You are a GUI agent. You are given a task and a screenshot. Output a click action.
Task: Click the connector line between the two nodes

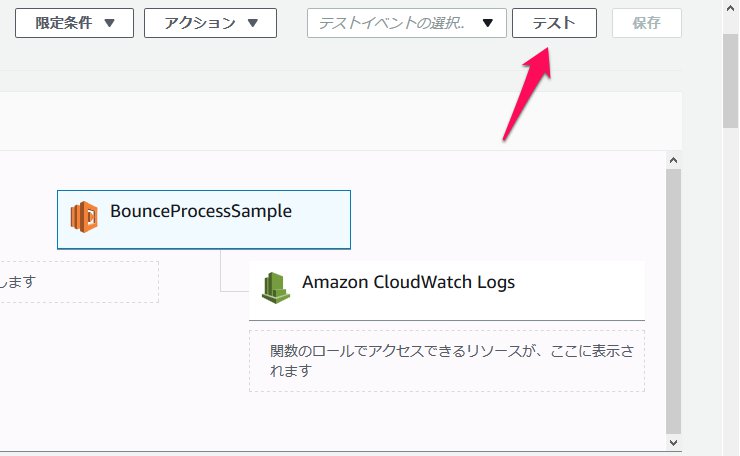pyautogui.click(x=221, y=270)
